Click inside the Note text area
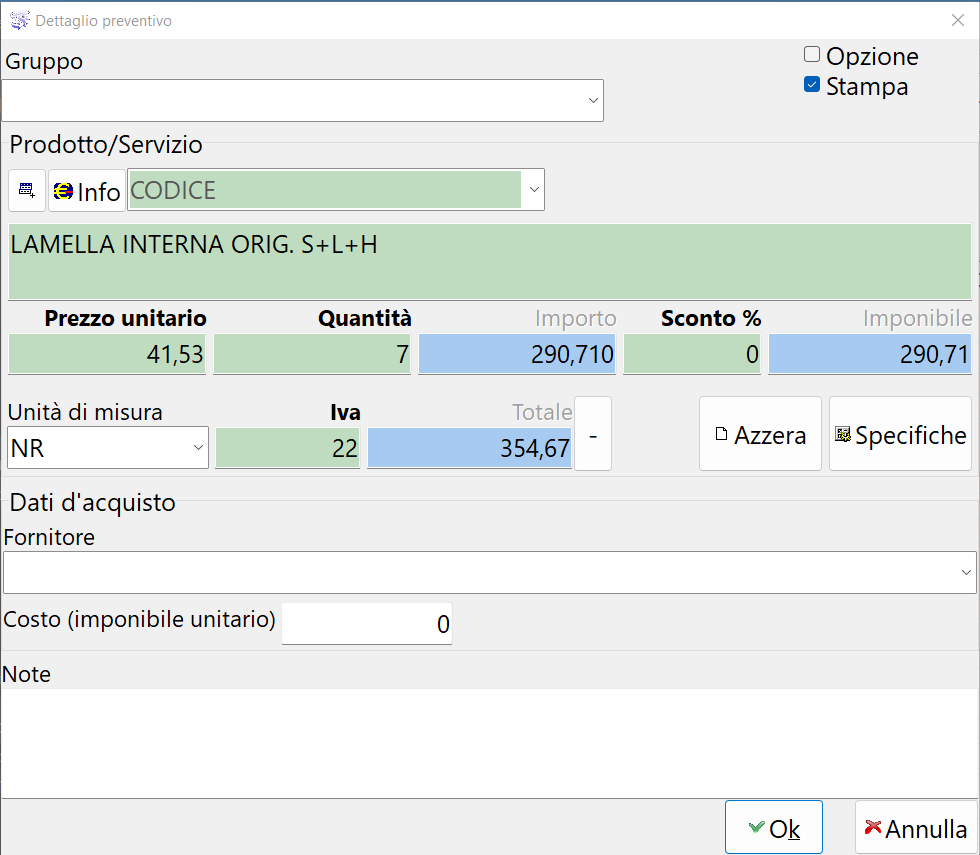 (x=488, y=740)
